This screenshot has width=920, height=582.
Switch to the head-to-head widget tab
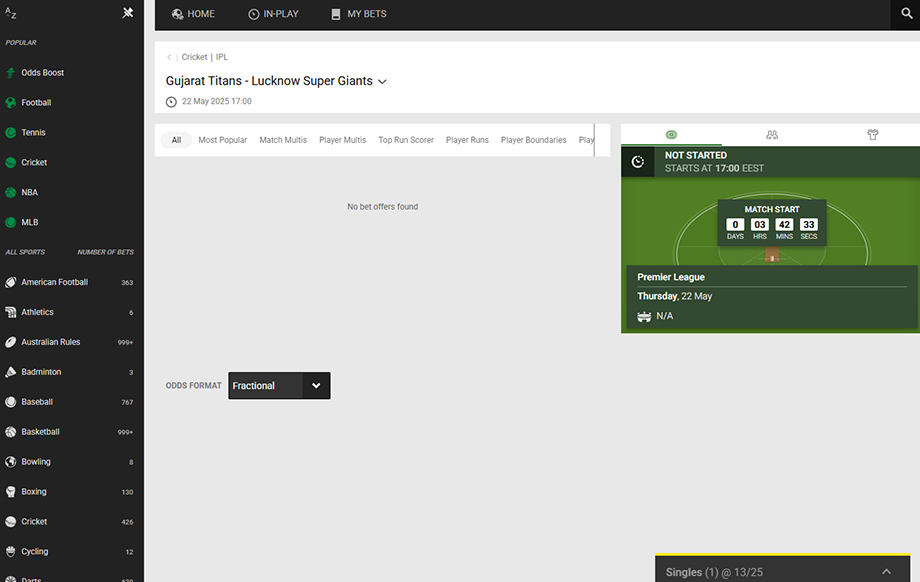click(x=772, y=135)
